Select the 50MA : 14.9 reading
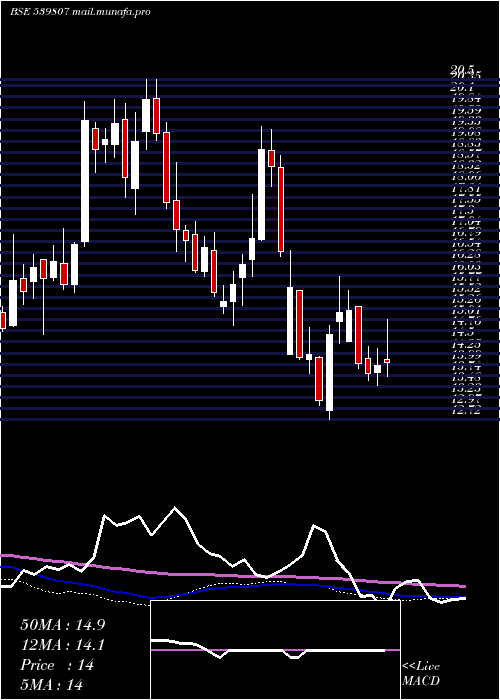 63,625
